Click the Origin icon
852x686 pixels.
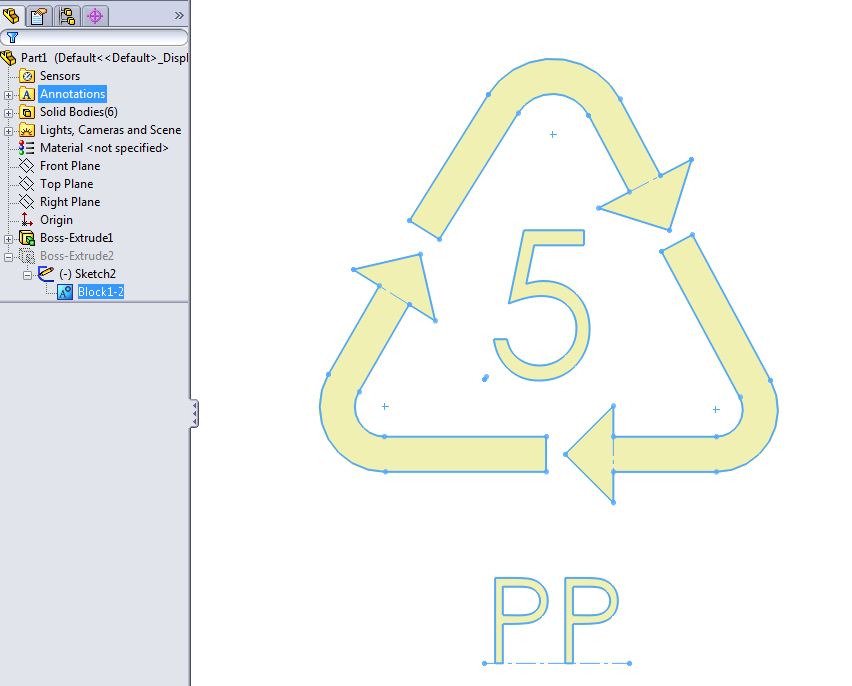(27, 220)
